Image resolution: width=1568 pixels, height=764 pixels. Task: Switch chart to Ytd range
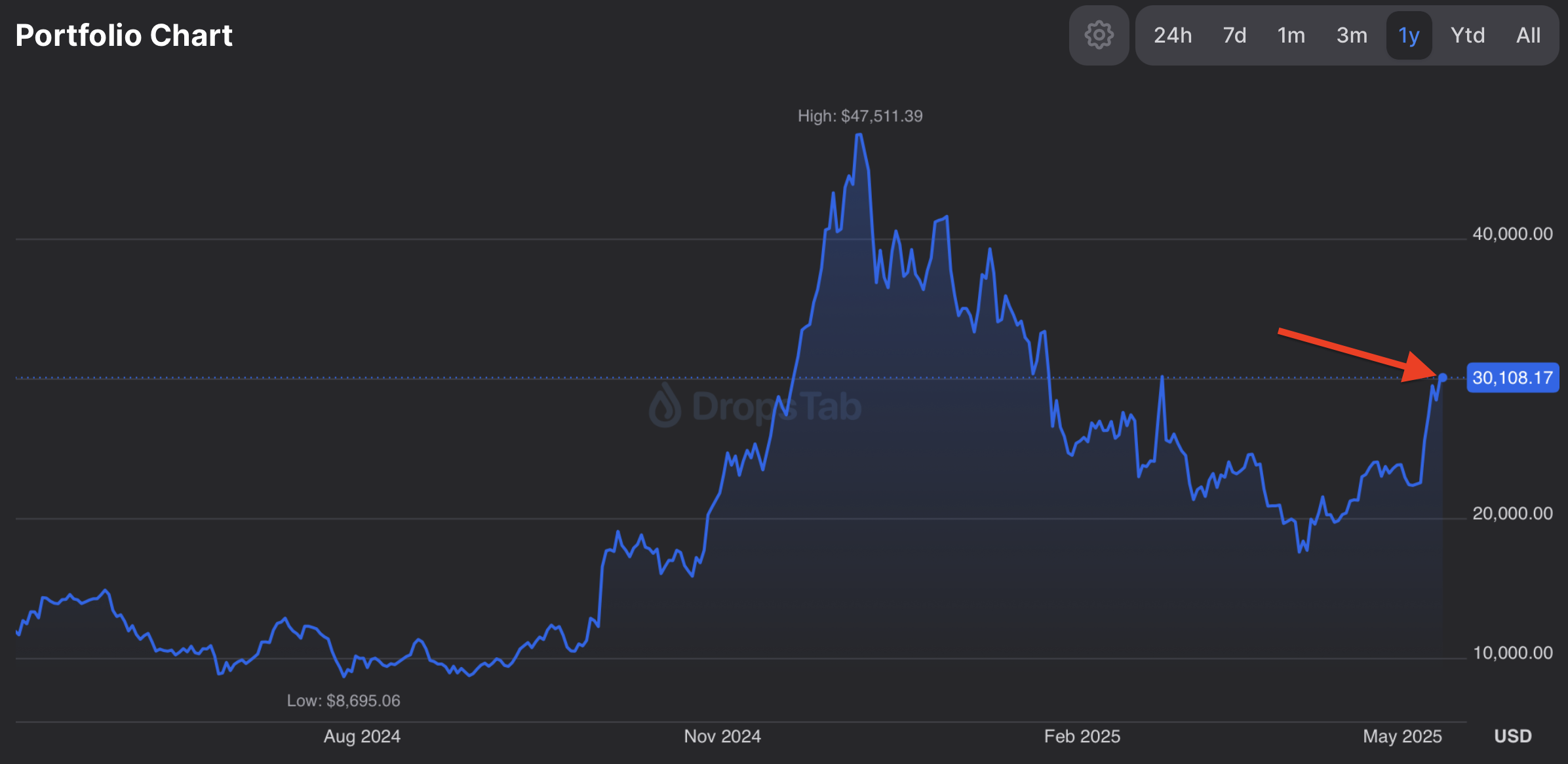(x=1467, y=35)
